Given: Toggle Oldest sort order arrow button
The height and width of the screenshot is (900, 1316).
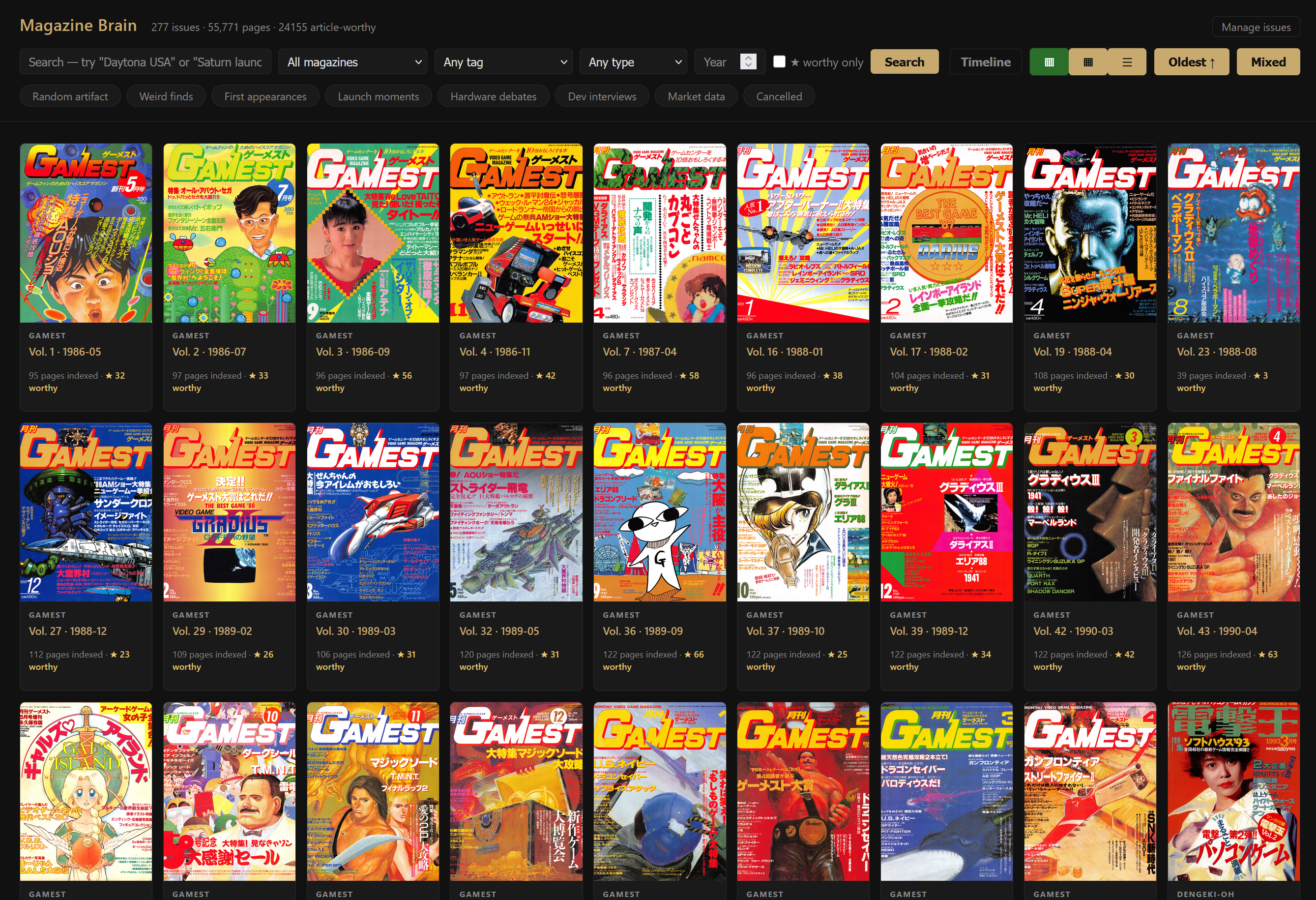Looking at the screenshot, I should (1192, 62).
